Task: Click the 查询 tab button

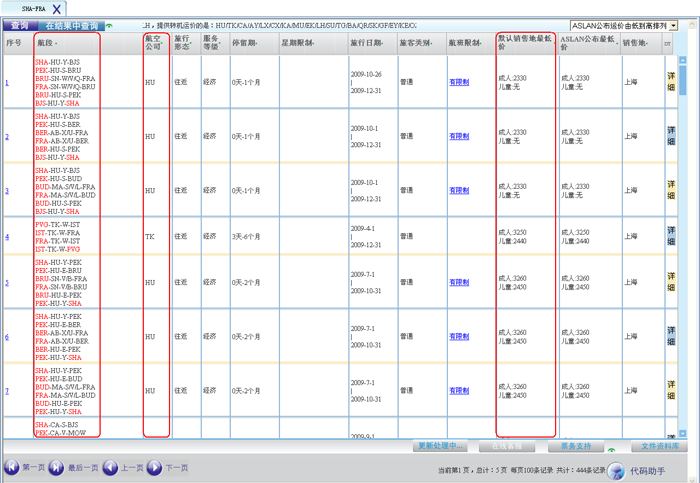Action: pos(19,25)
